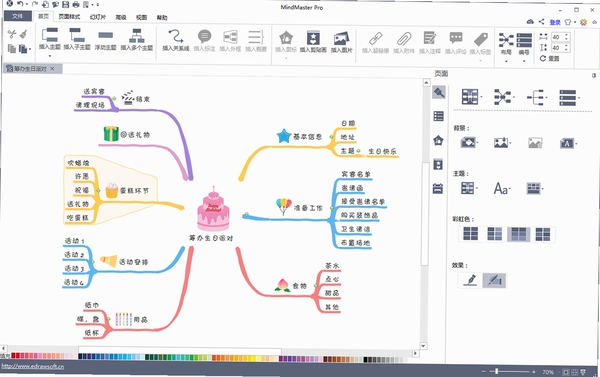Click the Insert Comment (插入评论) icon

click(455, 38)
